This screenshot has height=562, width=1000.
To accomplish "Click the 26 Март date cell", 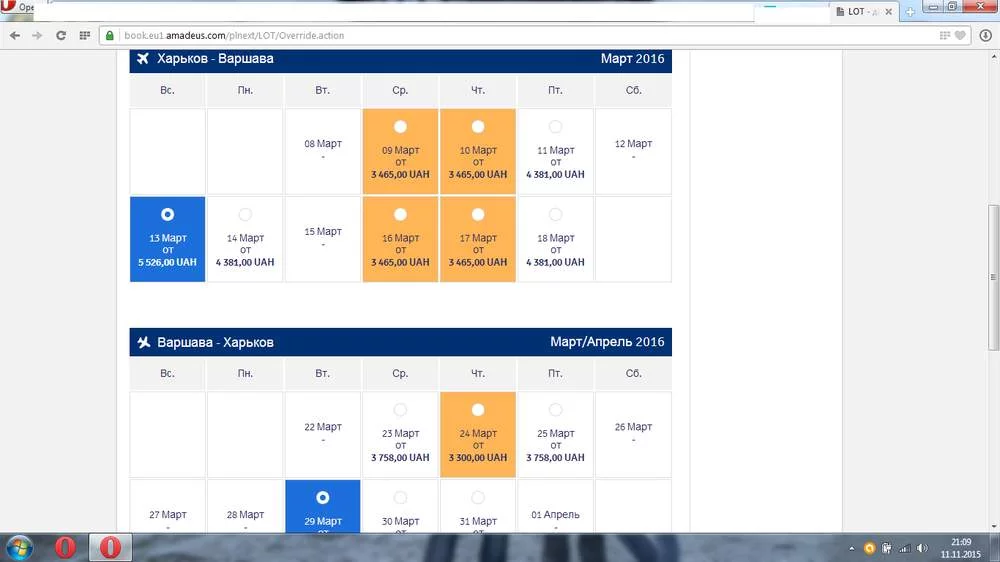I will coord(633,434).
